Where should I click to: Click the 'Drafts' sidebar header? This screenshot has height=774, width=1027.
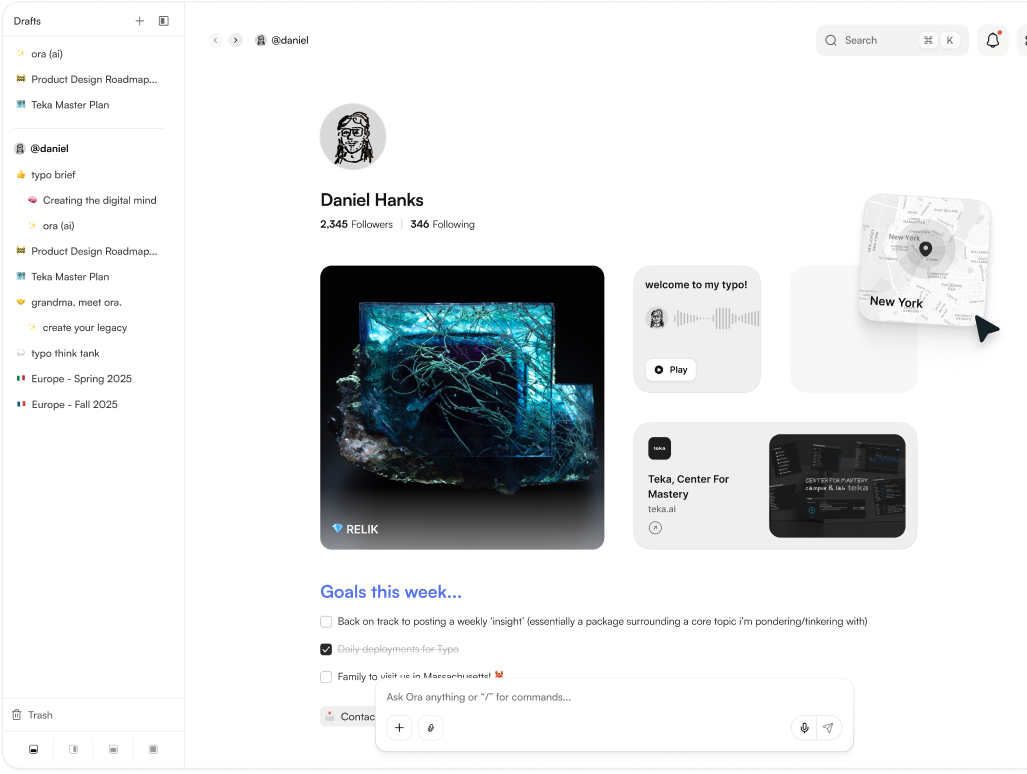coord(28,21)
